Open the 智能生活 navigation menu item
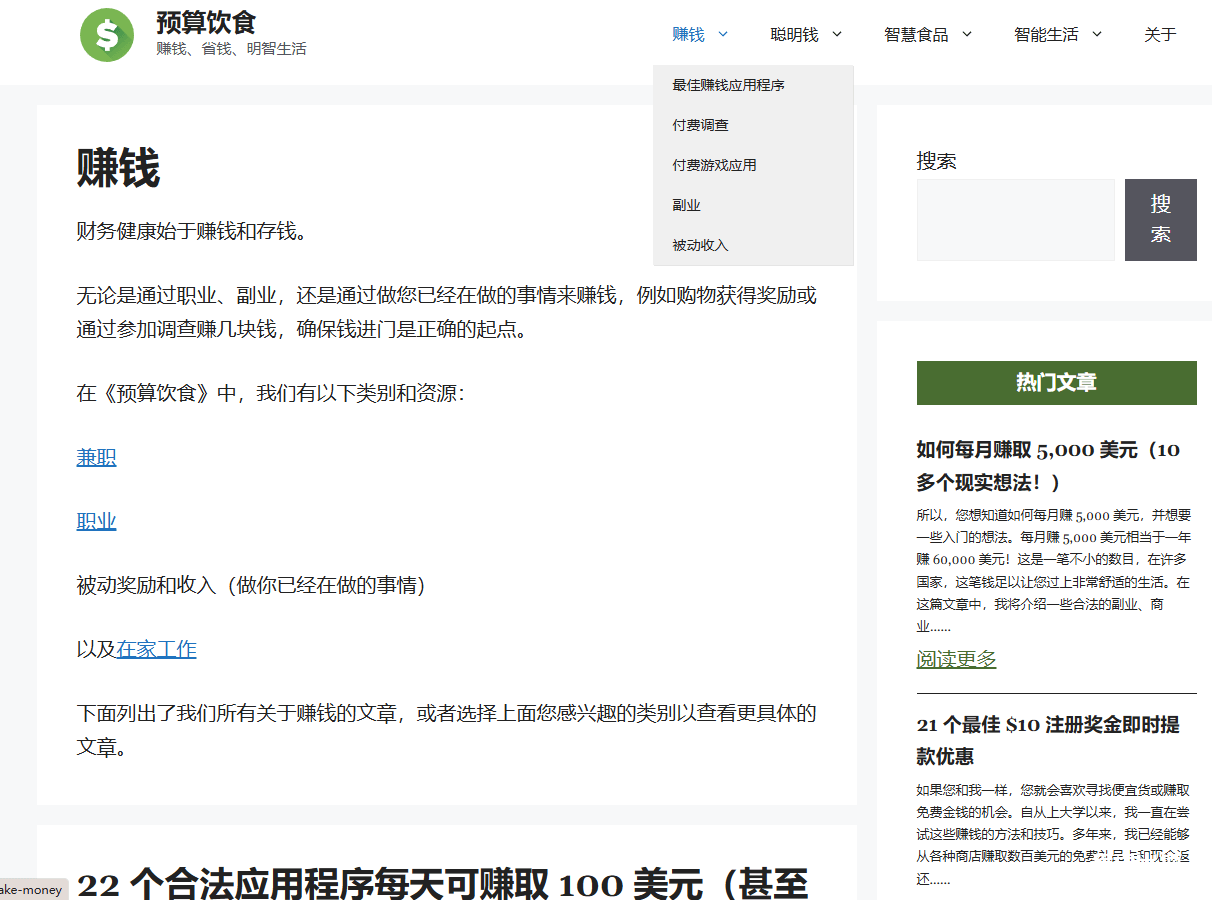The image size is (1212, 900). tap(1046, 35)
